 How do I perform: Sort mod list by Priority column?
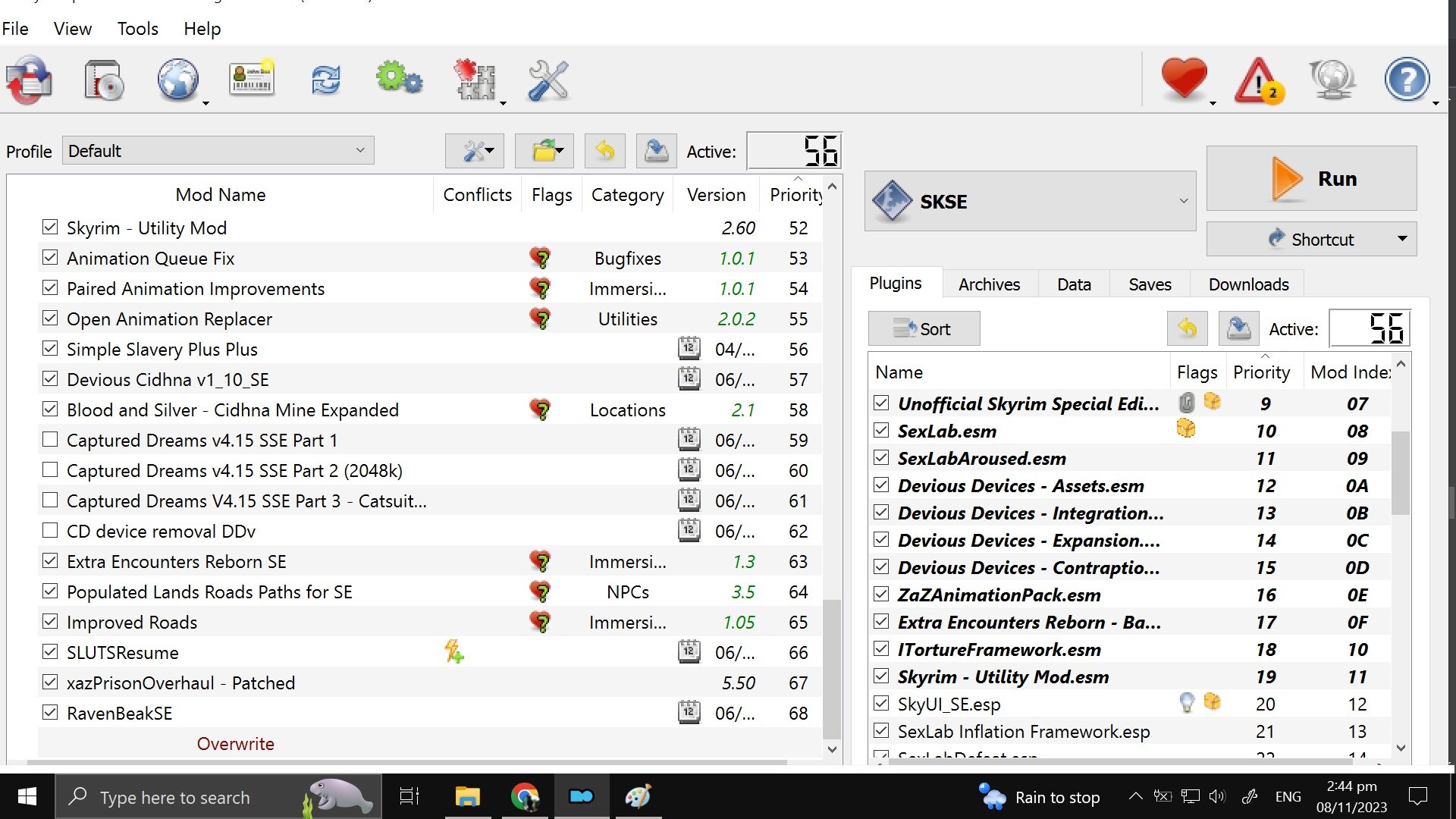pyautogui.click(x=795, y=195)
